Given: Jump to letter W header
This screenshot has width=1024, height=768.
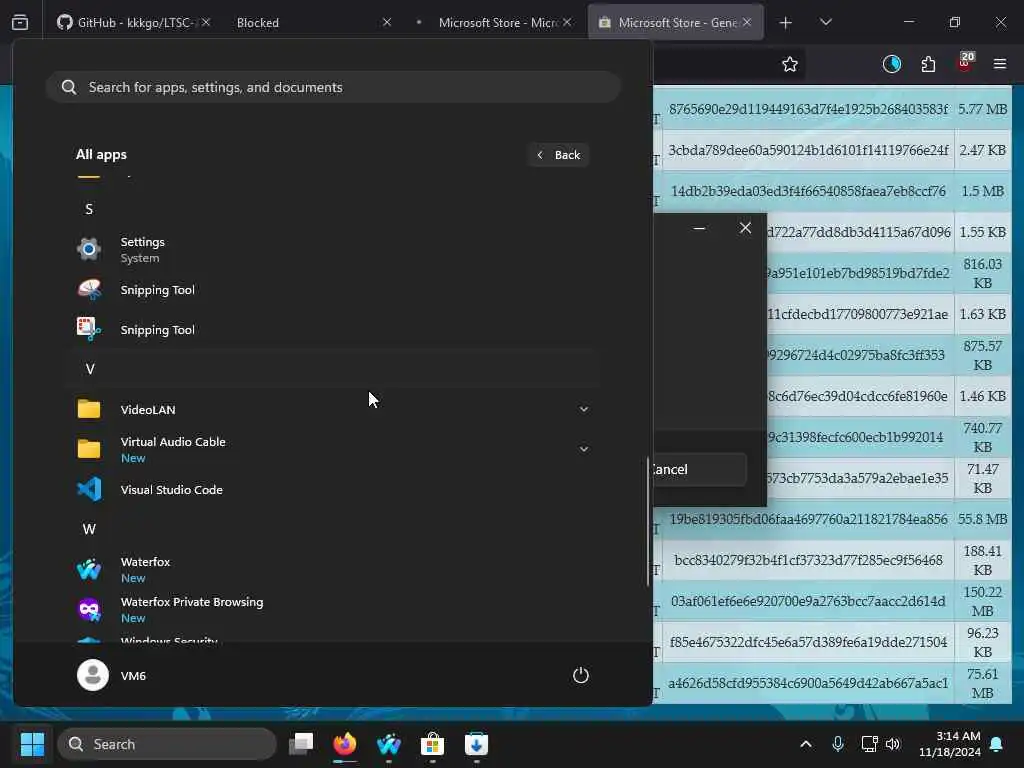Looking at the screenshot, I should 89,529.
